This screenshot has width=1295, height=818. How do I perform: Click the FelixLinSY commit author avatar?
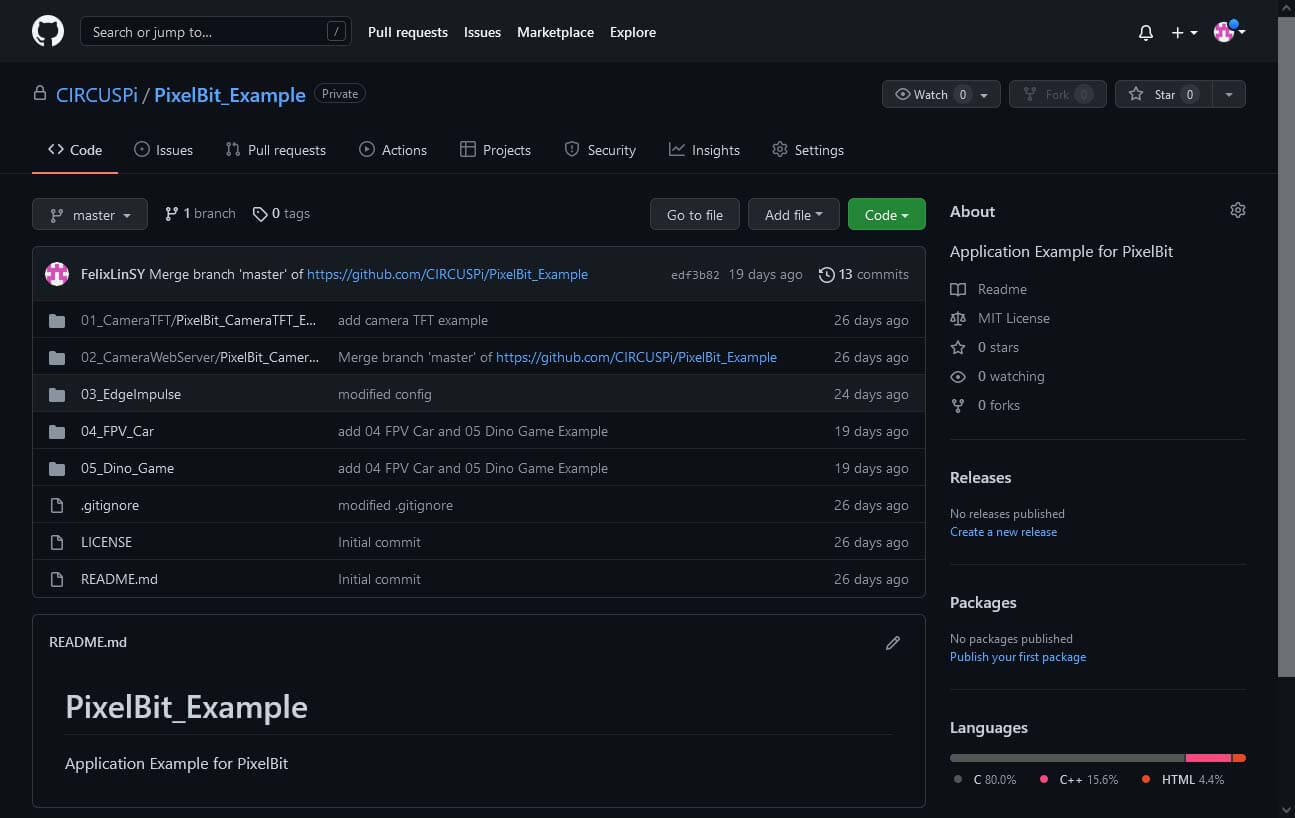pos(57,274)
